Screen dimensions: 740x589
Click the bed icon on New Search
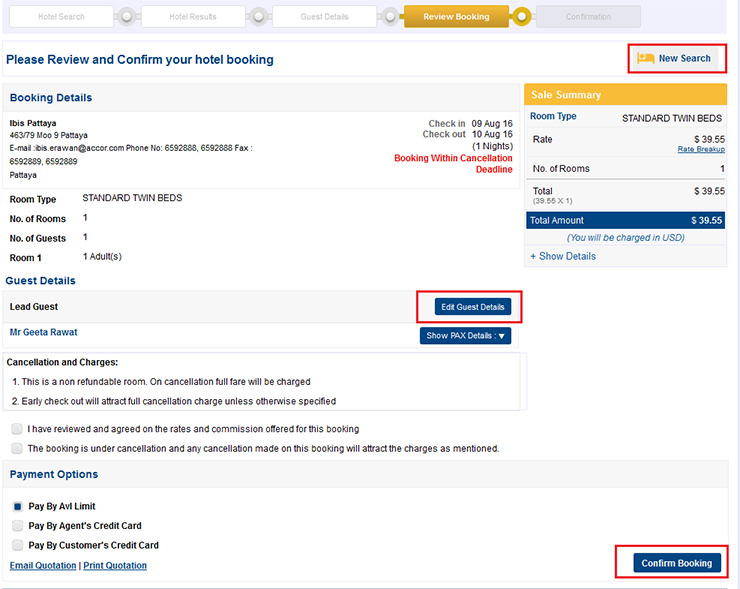tap(646, 59)
